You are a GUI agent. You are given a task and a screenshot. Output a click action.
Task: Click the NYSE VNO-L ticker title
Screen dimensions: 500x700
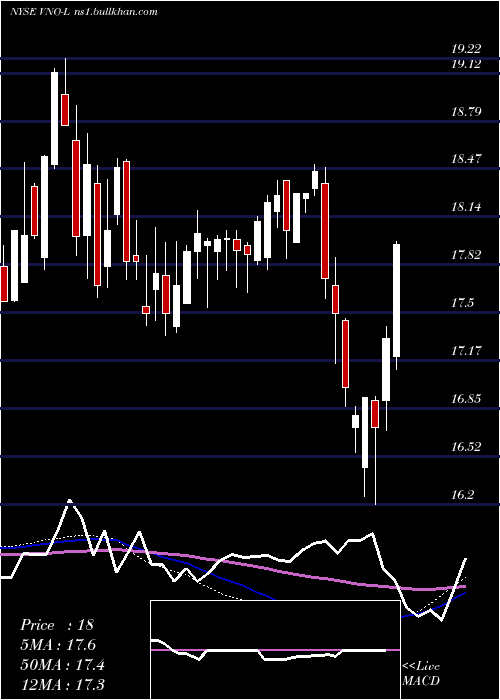tap(40, 12)
